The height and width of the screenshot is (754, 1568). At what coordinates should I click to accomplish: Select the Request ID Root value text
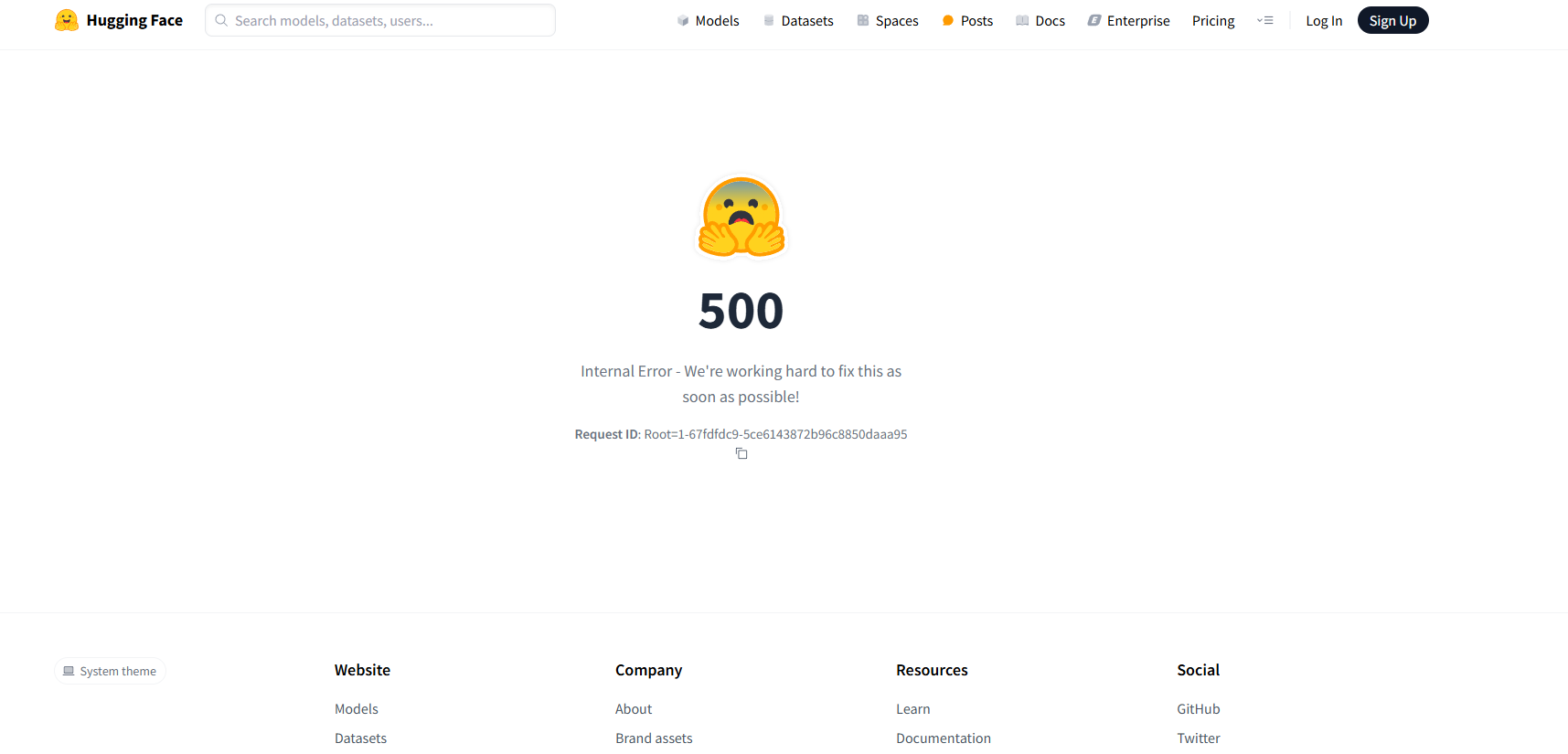point(775,434)
